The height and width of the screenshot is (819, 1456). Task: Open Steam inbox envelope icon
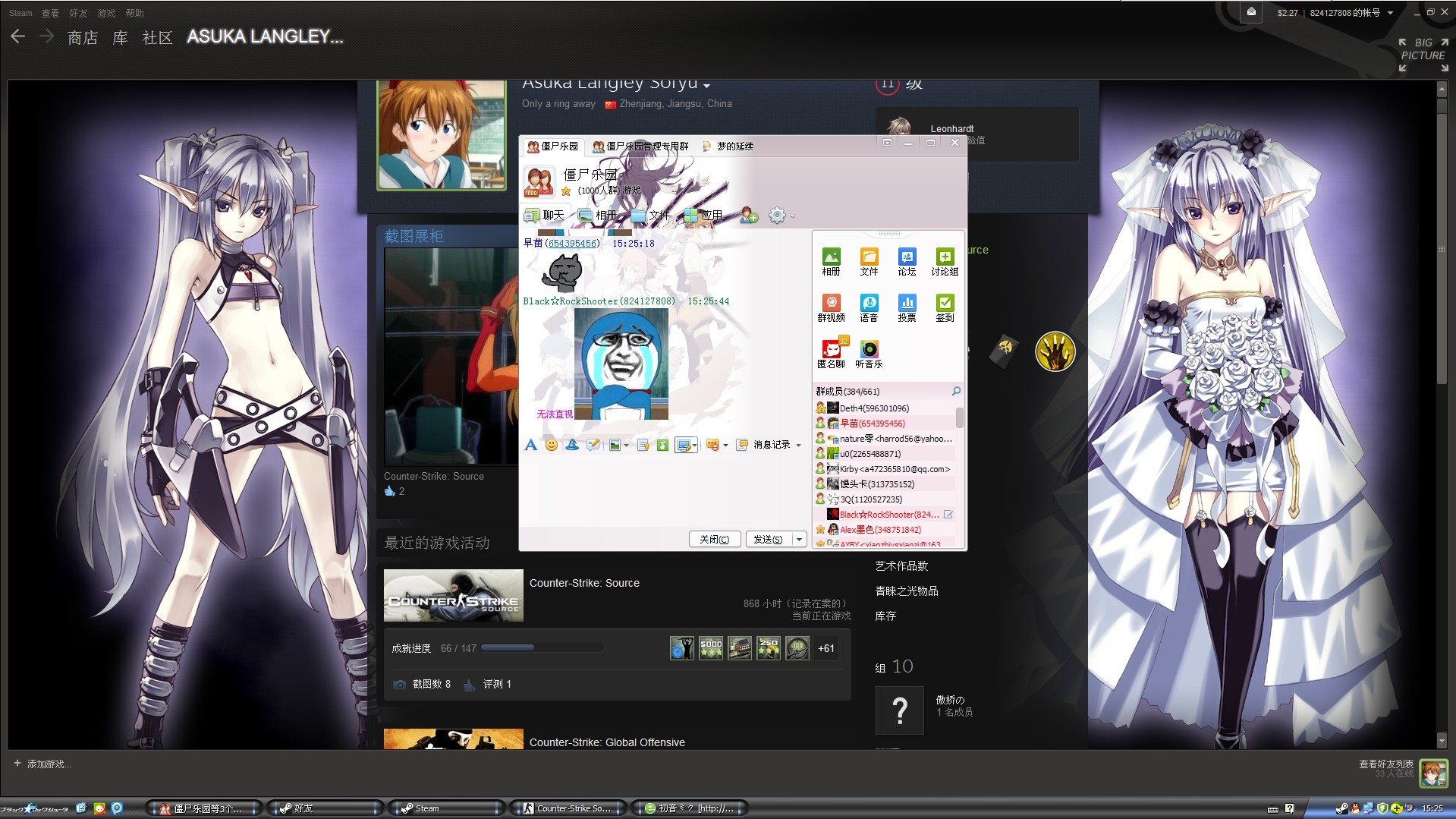tap(1251, 11)
